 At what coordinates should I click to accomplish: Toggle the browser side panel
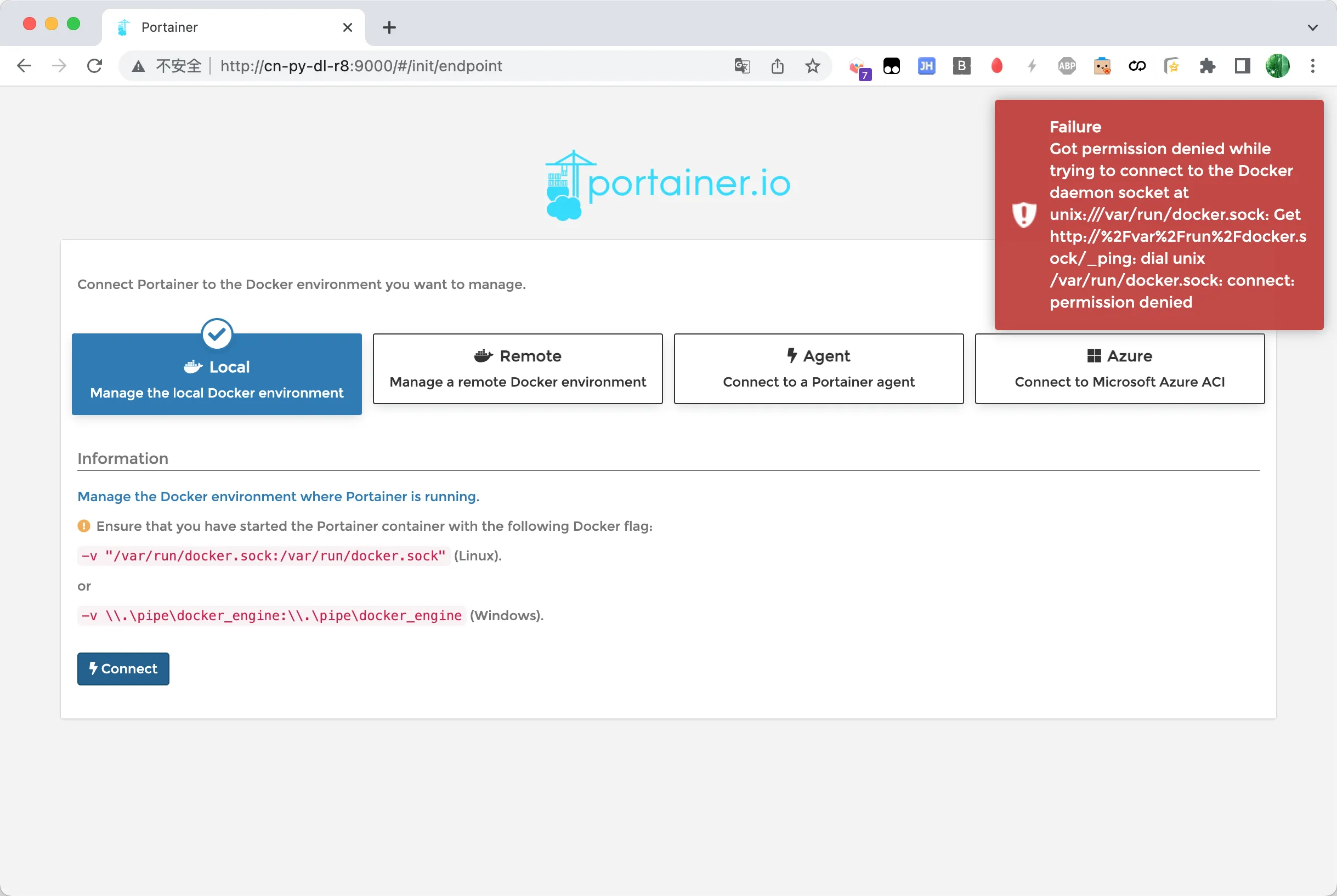(x=1242, y=66)
